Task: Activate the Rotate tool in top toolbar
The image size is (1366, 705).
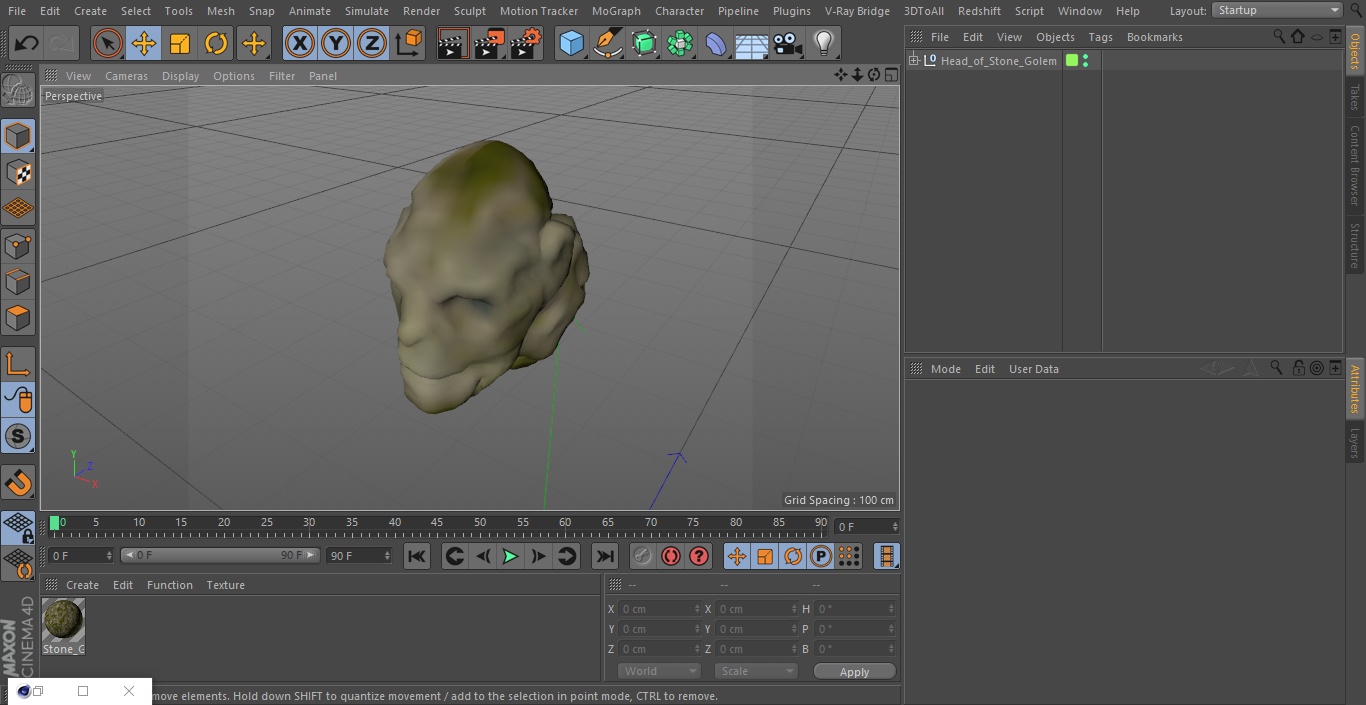Action: tap(216, 43)
